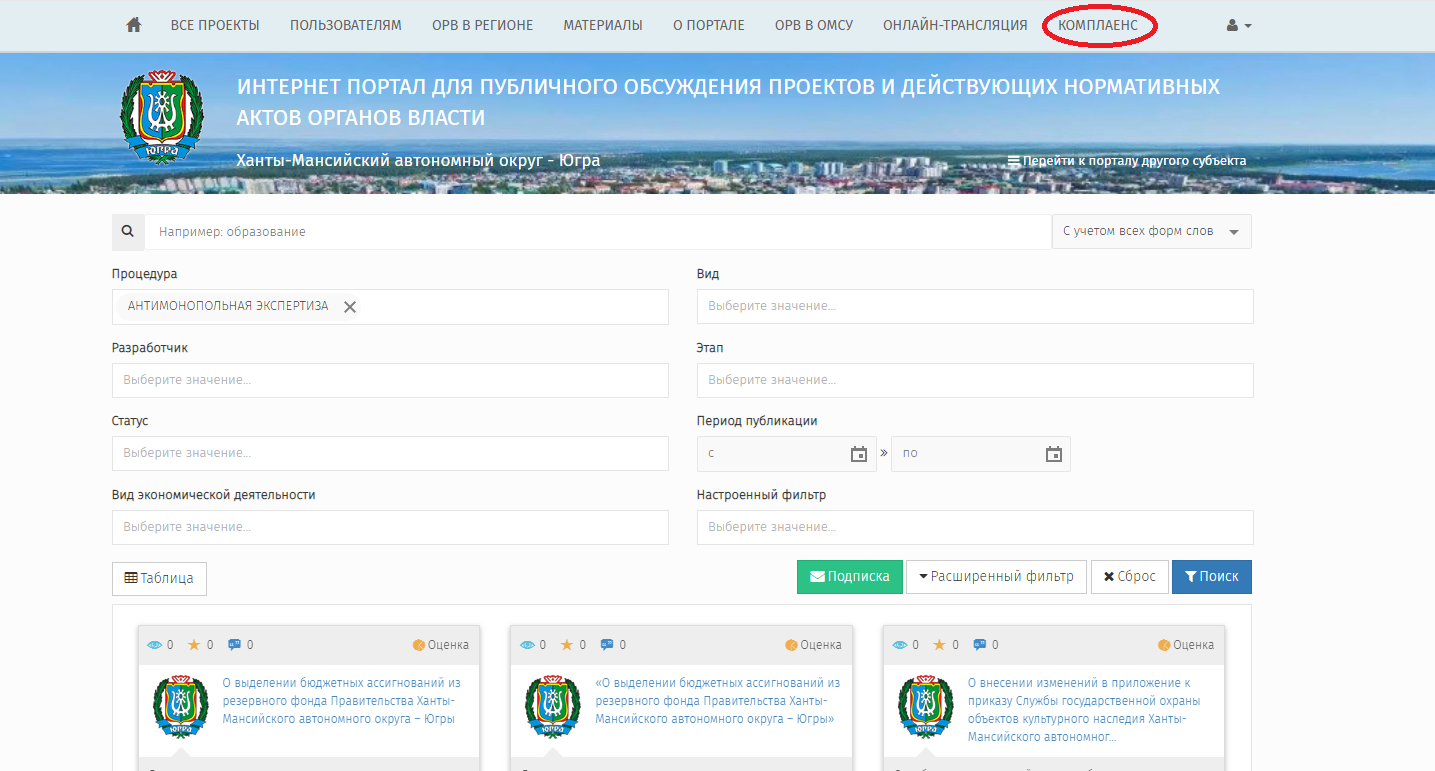
Task: Click the star icon on first card
Action: (x=193, y=645)
